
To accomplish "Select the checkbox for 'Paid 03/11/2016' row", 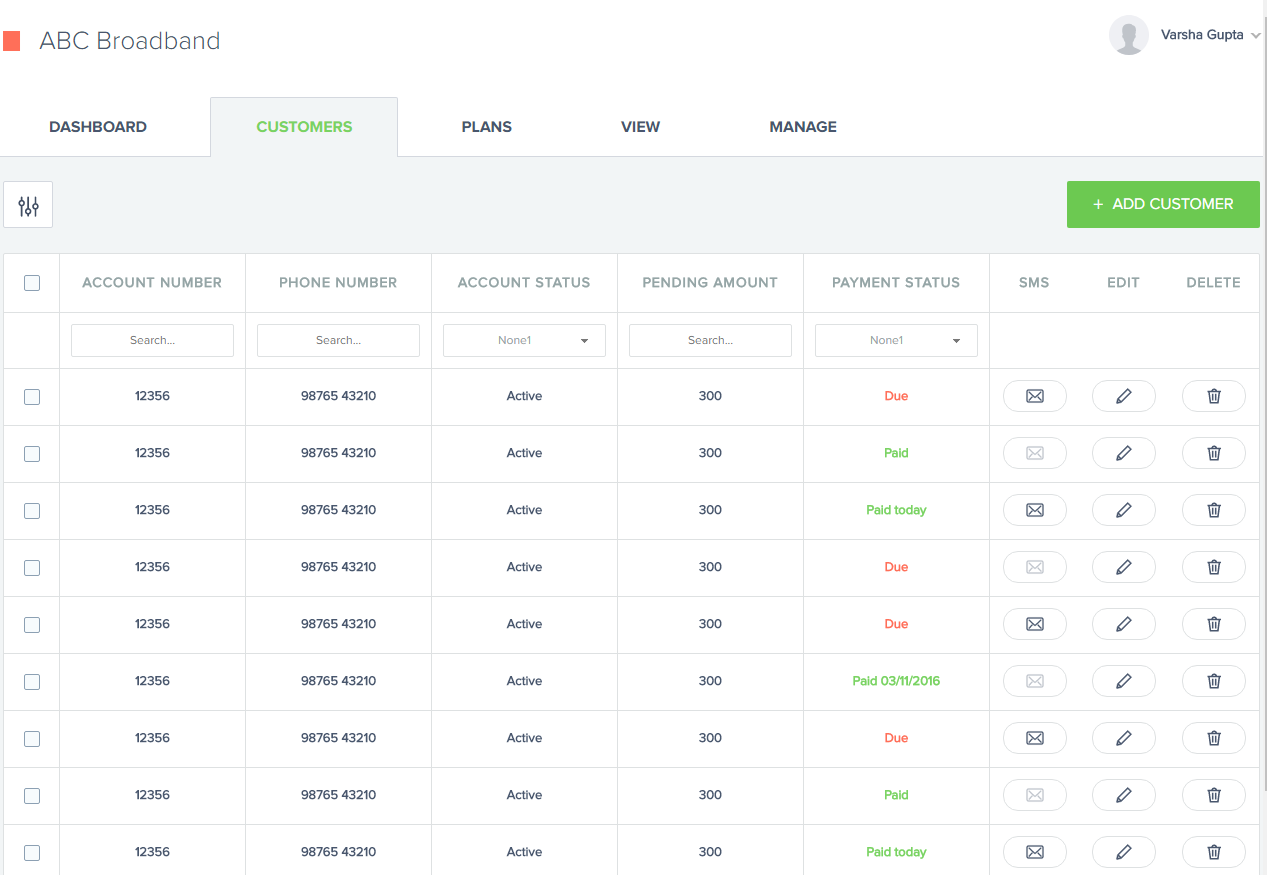I will 32,682.
